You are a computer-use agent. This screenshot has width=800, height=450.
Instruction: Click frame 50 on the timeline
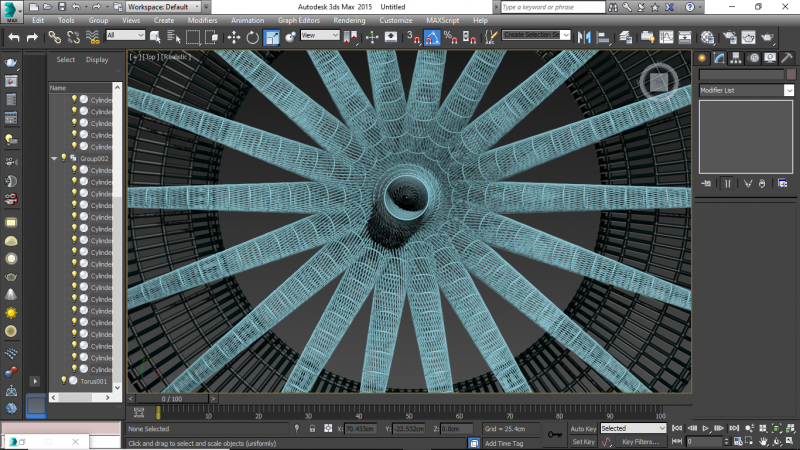click(x=409, y=411)
